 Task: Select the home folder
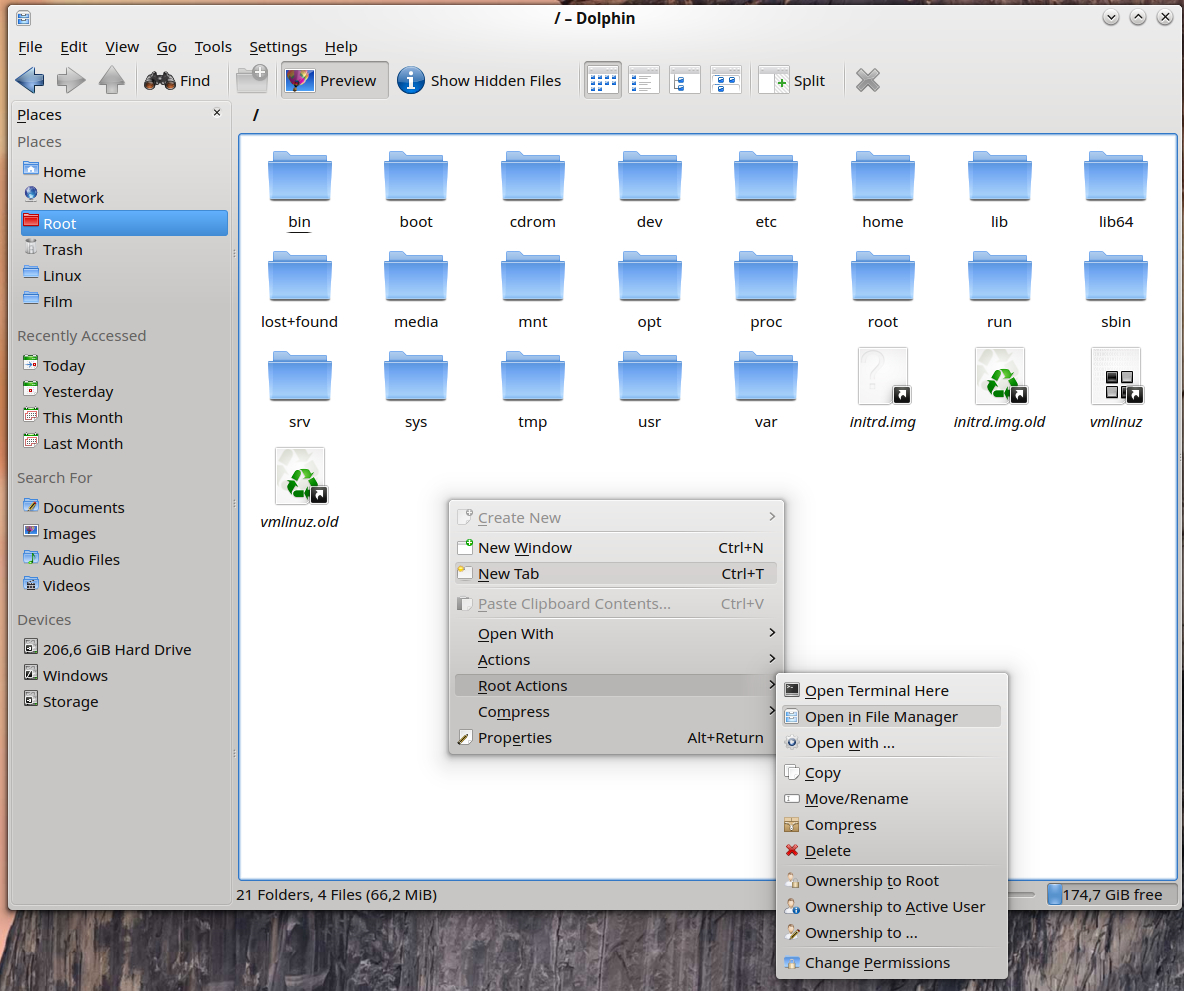tap(883, 190)
